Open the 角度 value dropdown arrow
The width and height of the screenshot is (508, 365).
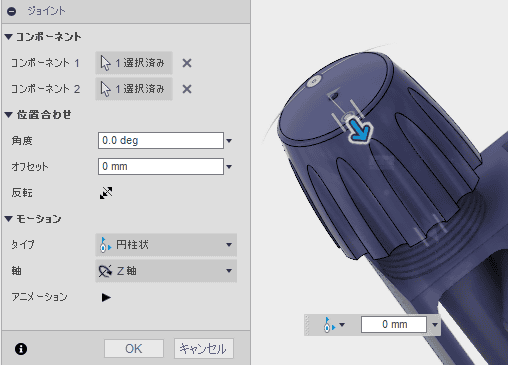tap(229, 141)
